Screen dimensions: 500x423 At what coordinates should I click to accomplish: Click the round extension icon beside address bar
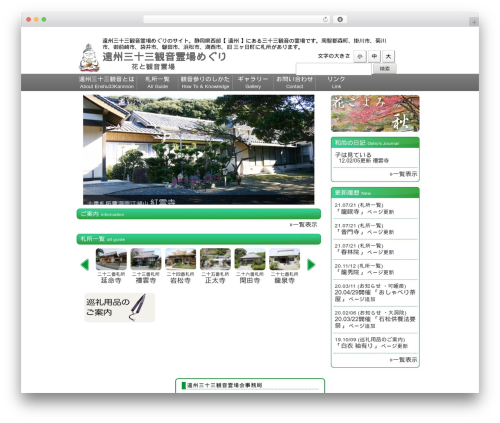[340, 20]
